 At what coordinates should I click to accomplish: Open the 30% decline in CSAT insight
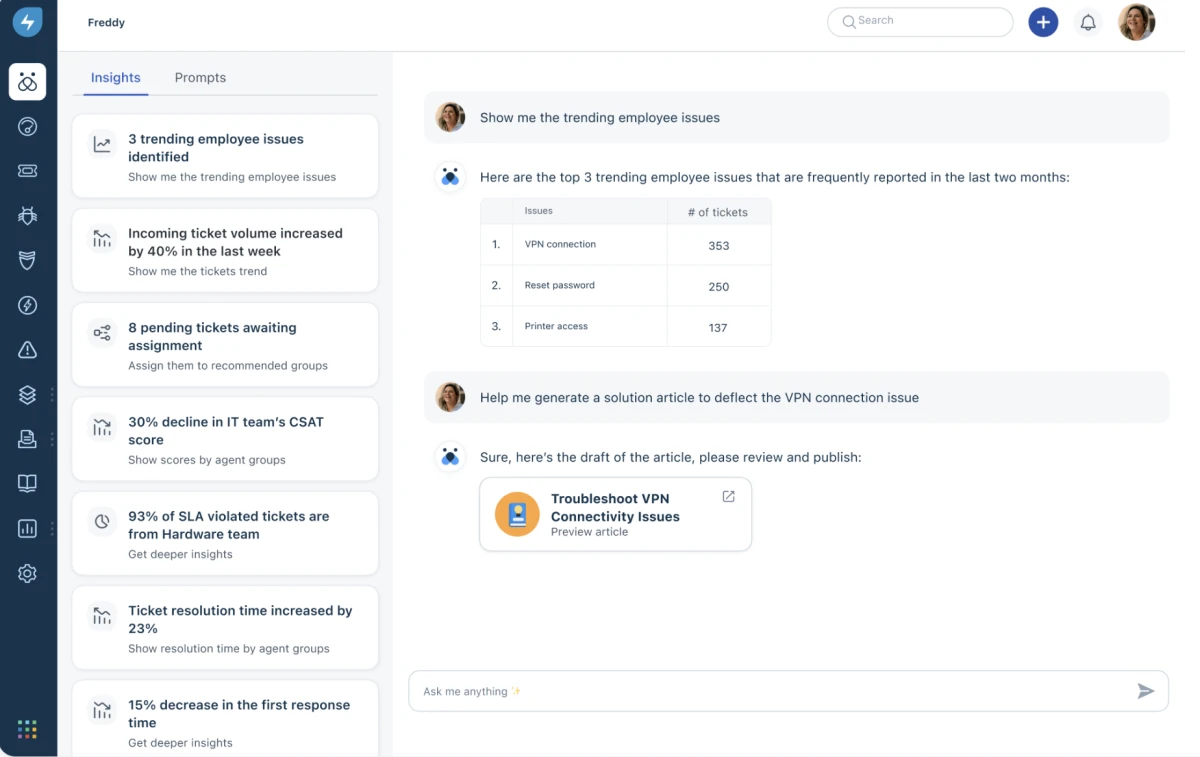point(225,439)
